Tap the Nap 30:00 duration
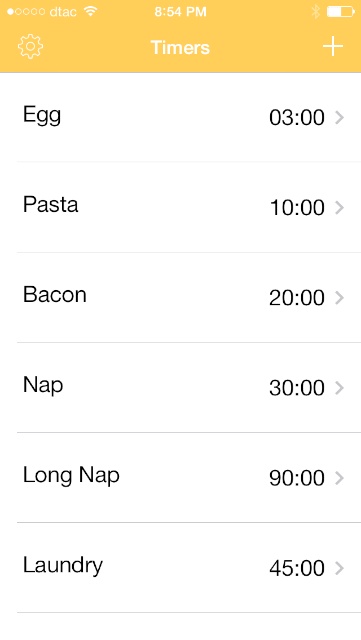Screen dimensions: 361x640 297,388
